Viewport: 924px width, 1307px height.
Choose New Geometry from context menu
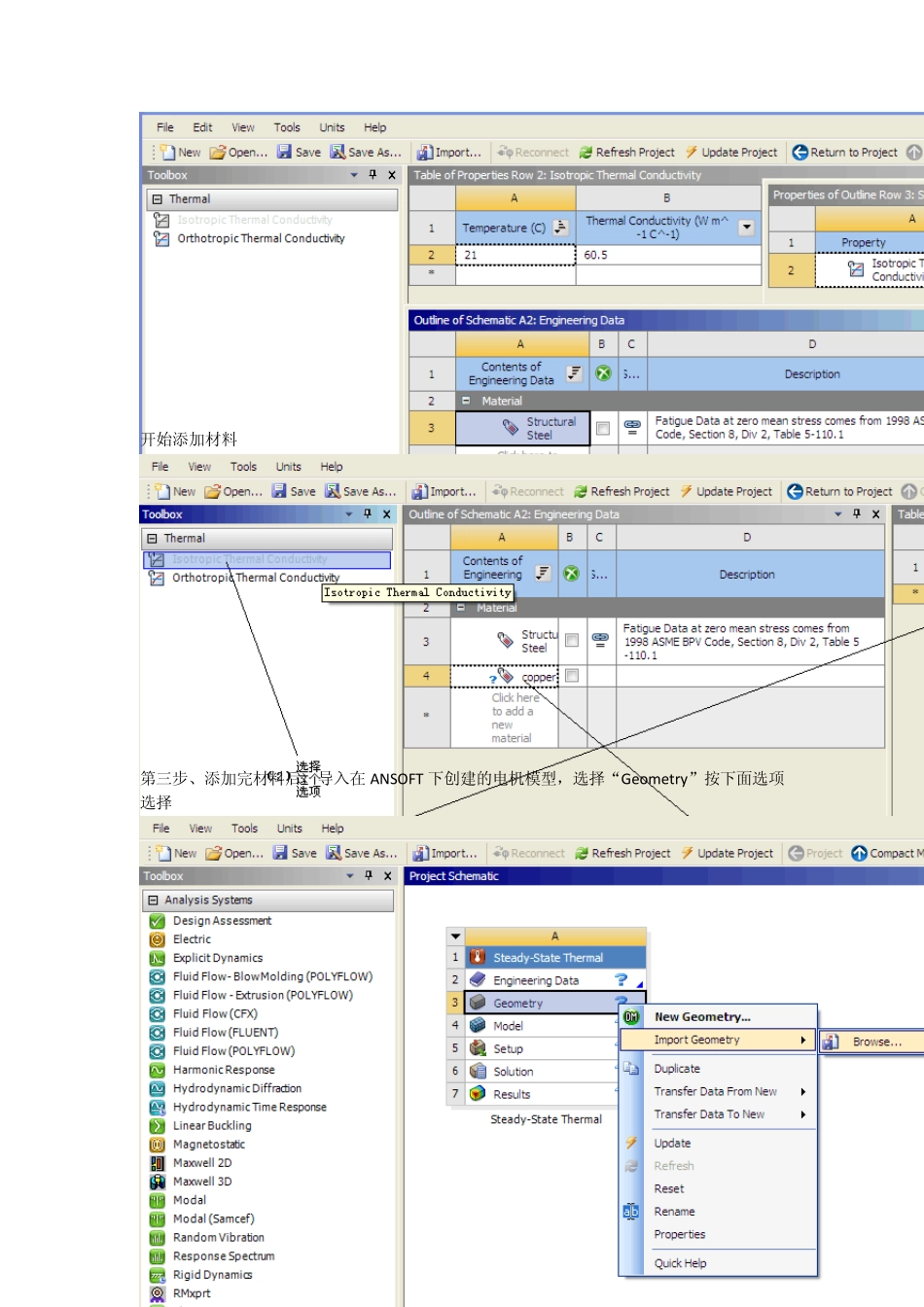702,1017
